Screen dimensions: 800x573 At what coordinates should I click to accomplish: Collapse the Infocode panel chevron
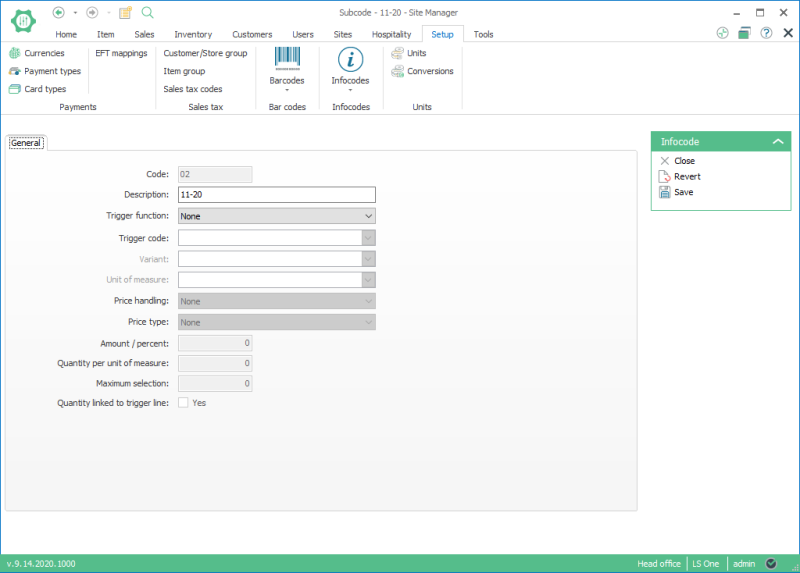pyautogui.click(x=778, y=142)
